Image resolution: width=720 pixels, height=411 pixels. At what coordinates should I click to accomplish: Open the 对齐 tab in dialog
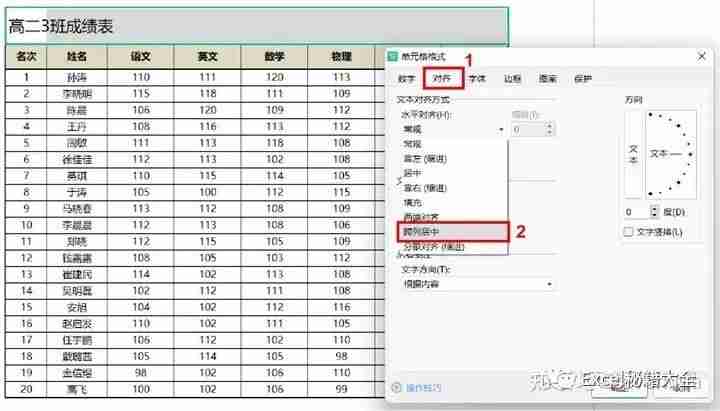pos(442,79)
